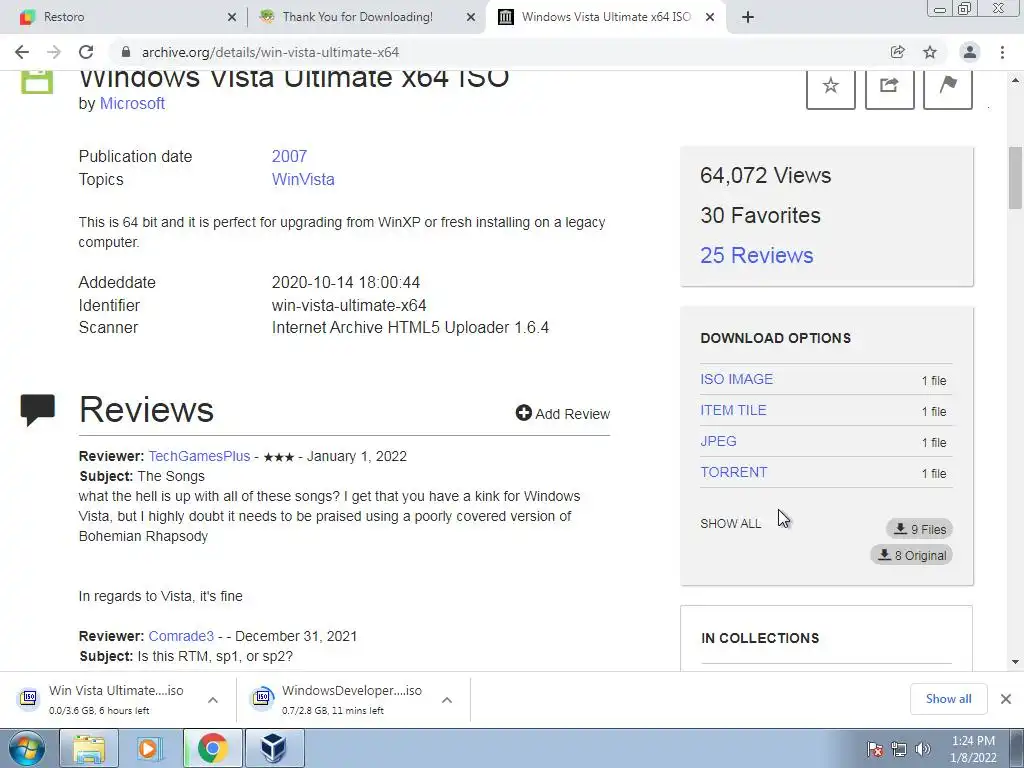Click the Chrome taskbar icon
The width and height of the screenshot is (1024, 768).
(x=212, y=748)
